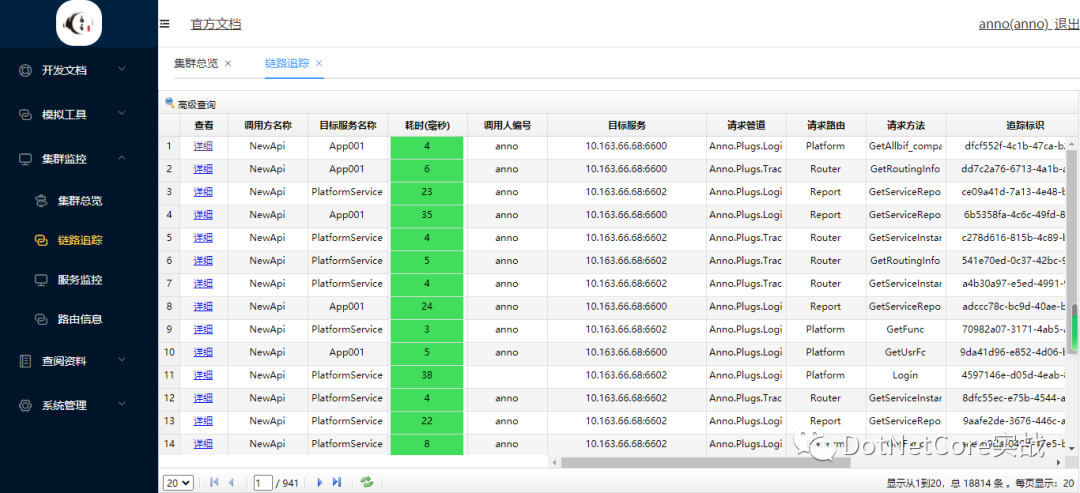Image resolution: width=1080 pixels, height=493 pixels.
Task: Close the 链路追踪 tab
Action: [319, 63]
